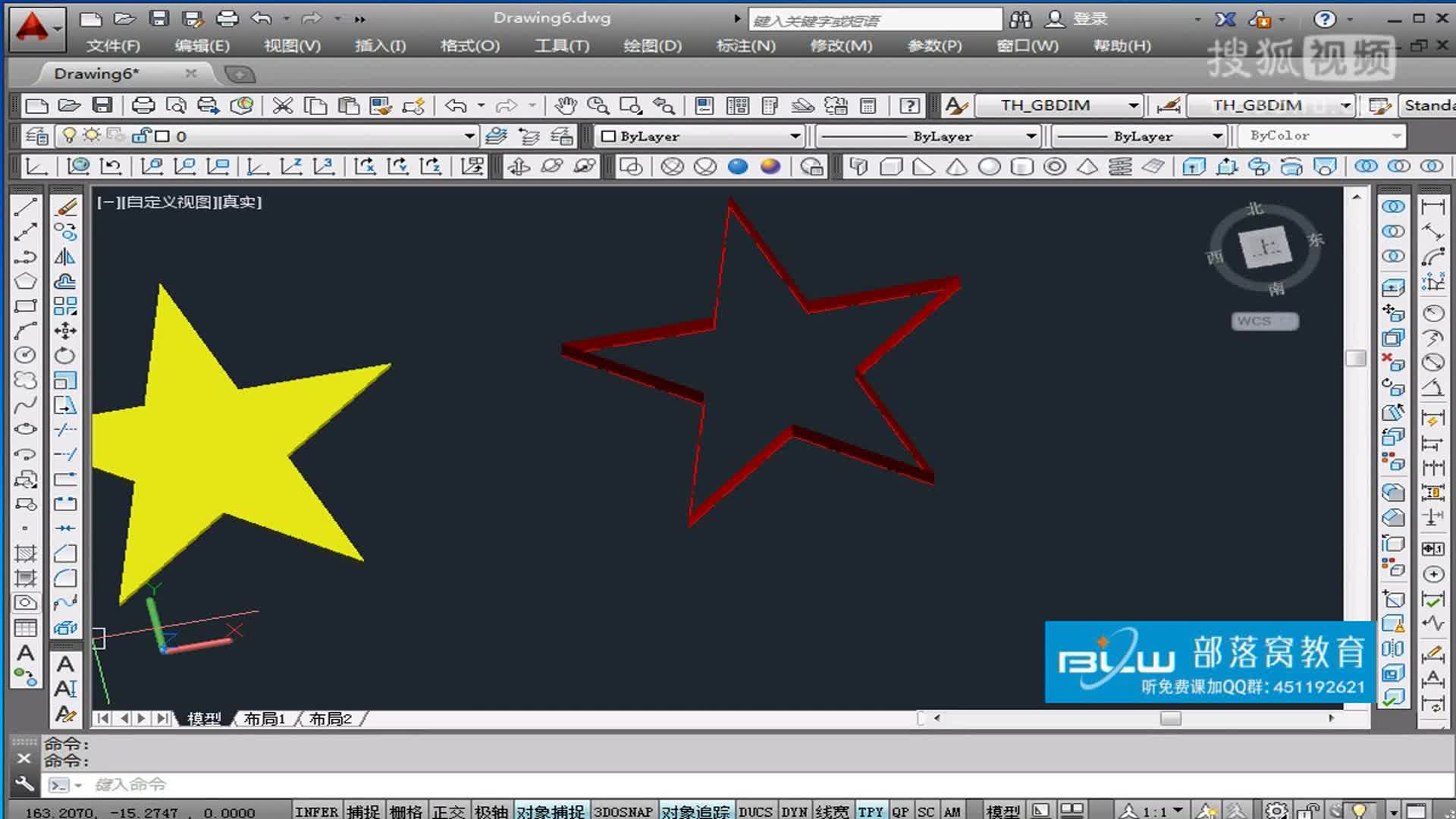The width and height of the screenshot is (1456, 819).
Task: Click the 登录 sign-in link
Action: (x=1090, y=19)
